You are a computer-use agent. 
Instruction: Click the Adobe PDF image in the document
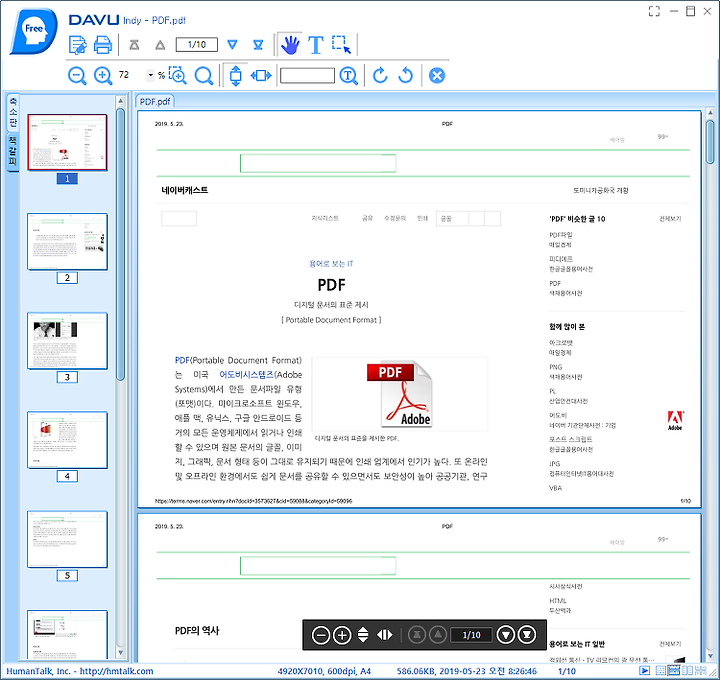[399, 394]
